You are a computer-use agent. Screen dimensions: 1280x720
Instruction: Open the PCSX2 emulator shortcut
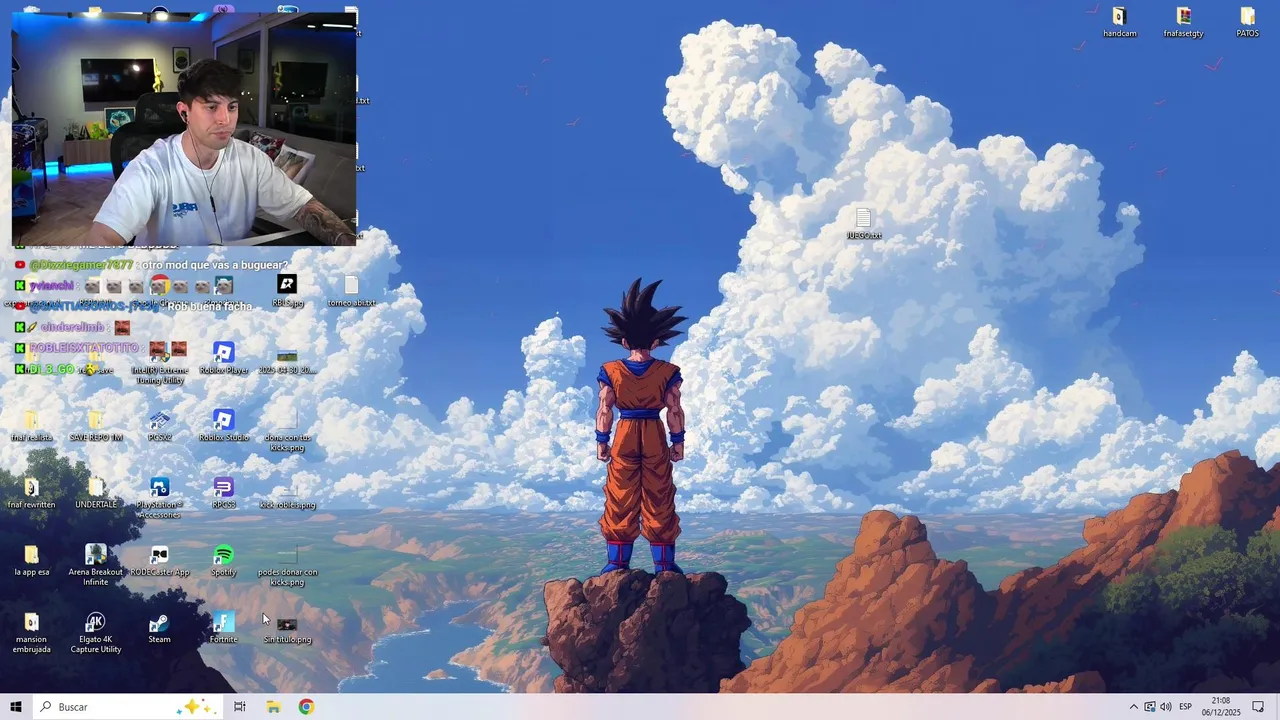coord(159,424)
